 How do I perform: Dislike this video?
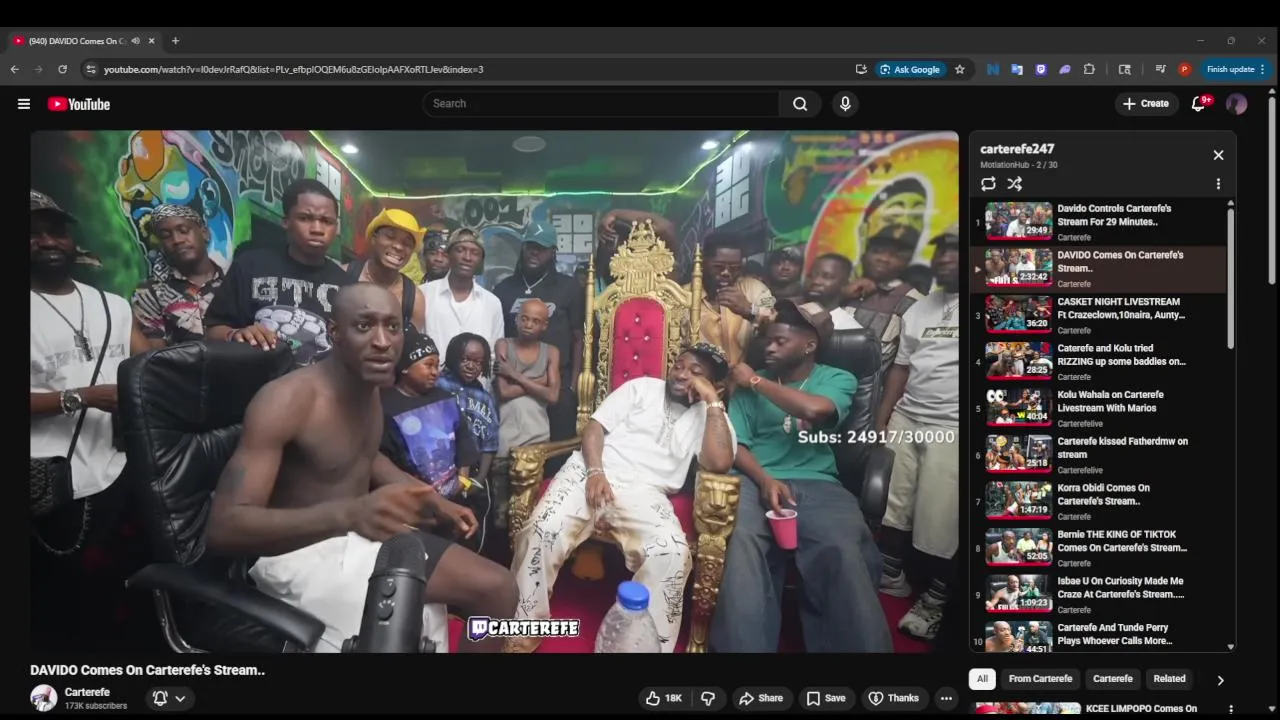(x=708, y=698)
